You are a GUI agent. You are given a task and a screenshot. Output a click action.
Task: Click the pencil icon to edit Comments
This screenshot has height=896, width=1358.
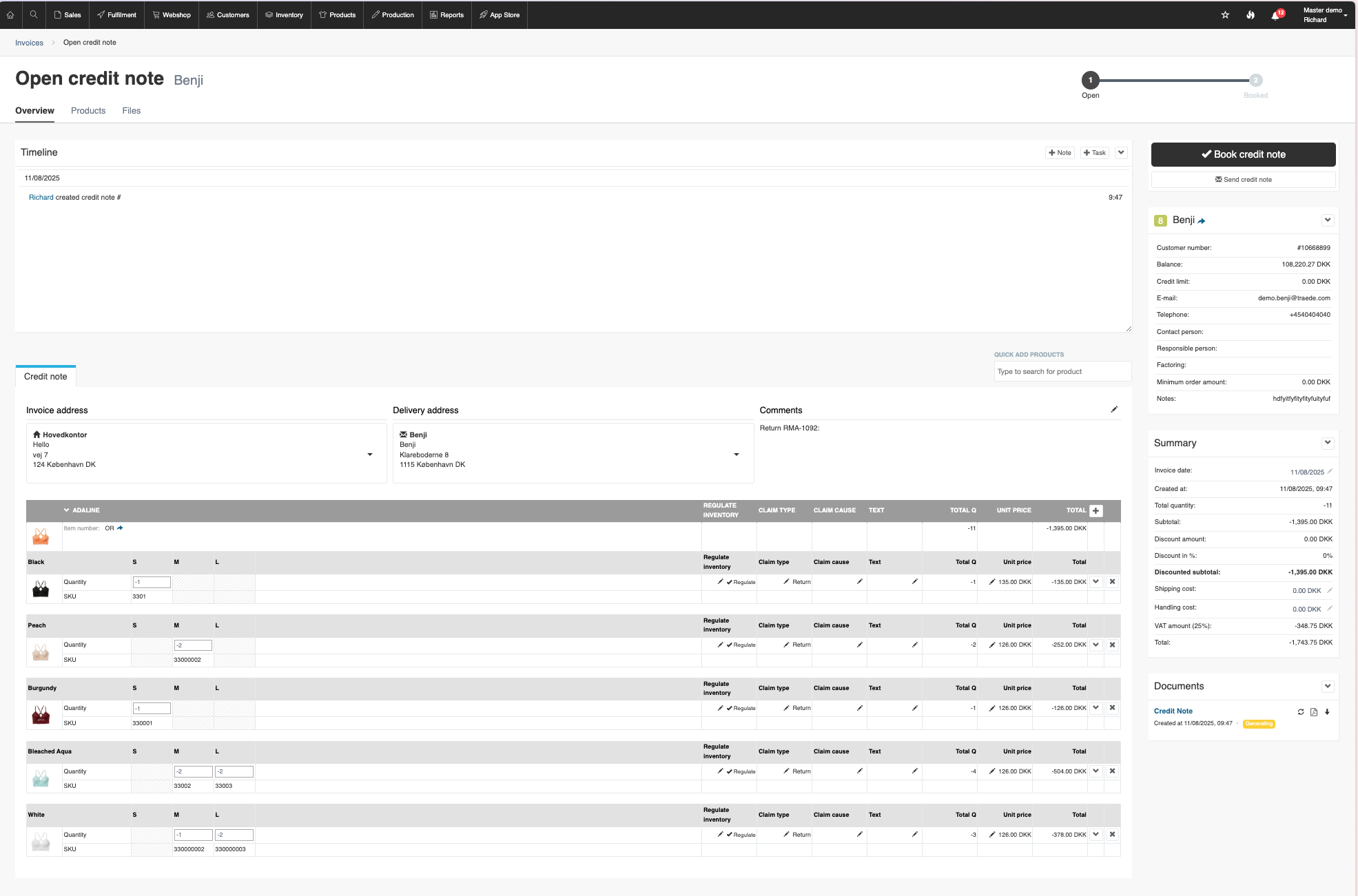coord(1114,410)
